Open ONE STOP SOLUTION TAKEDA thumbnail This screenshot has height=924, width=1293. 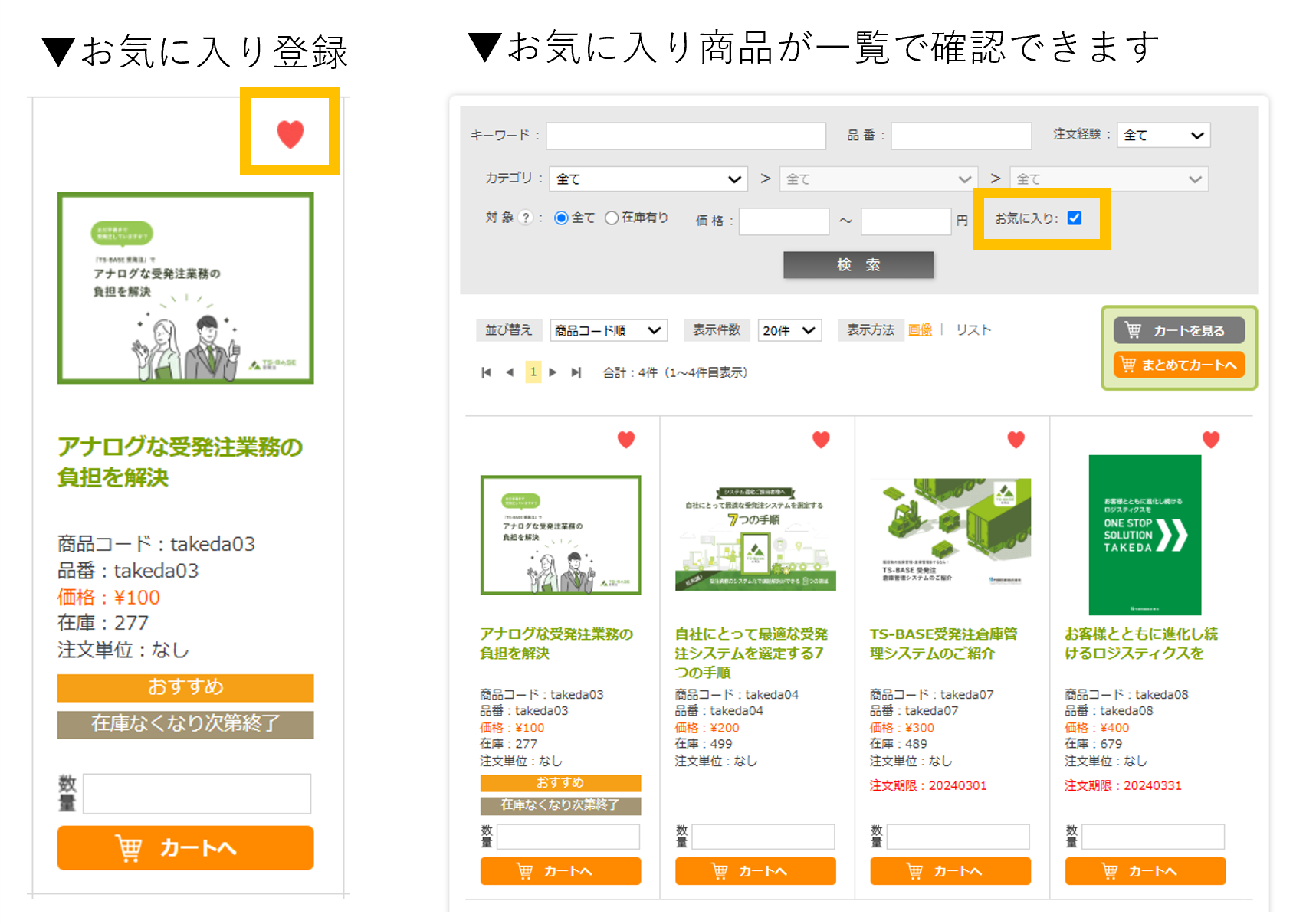click(1145, 535)
